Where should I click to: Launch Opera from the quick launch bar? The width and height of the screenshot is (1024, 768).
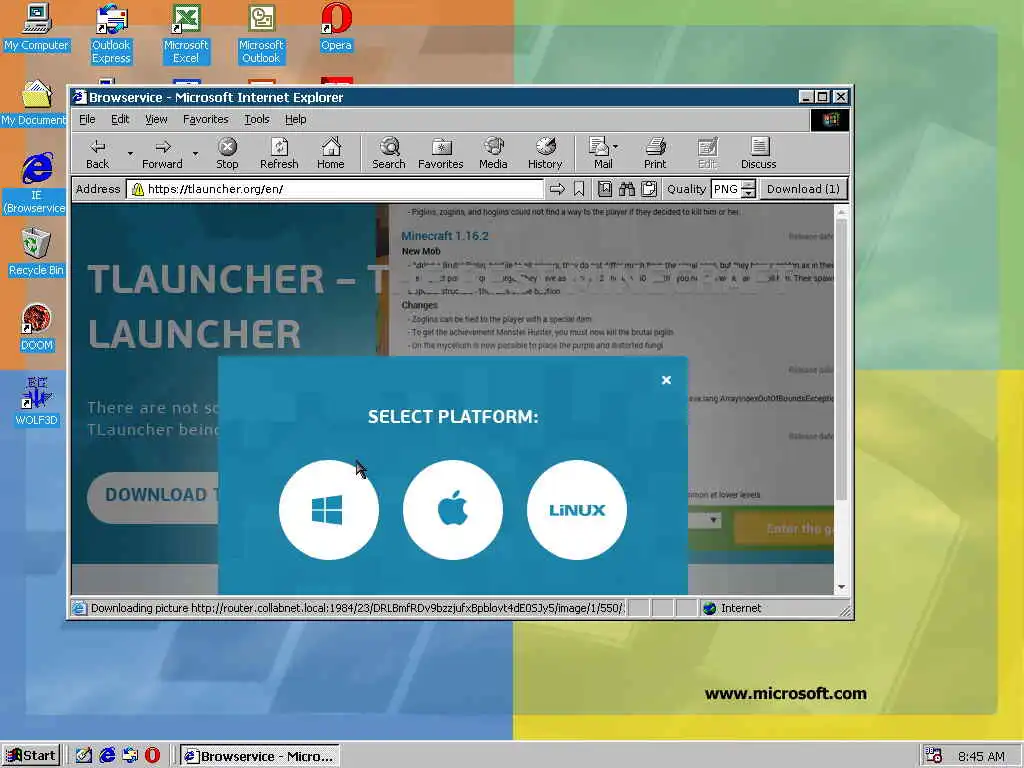[152, 756]
